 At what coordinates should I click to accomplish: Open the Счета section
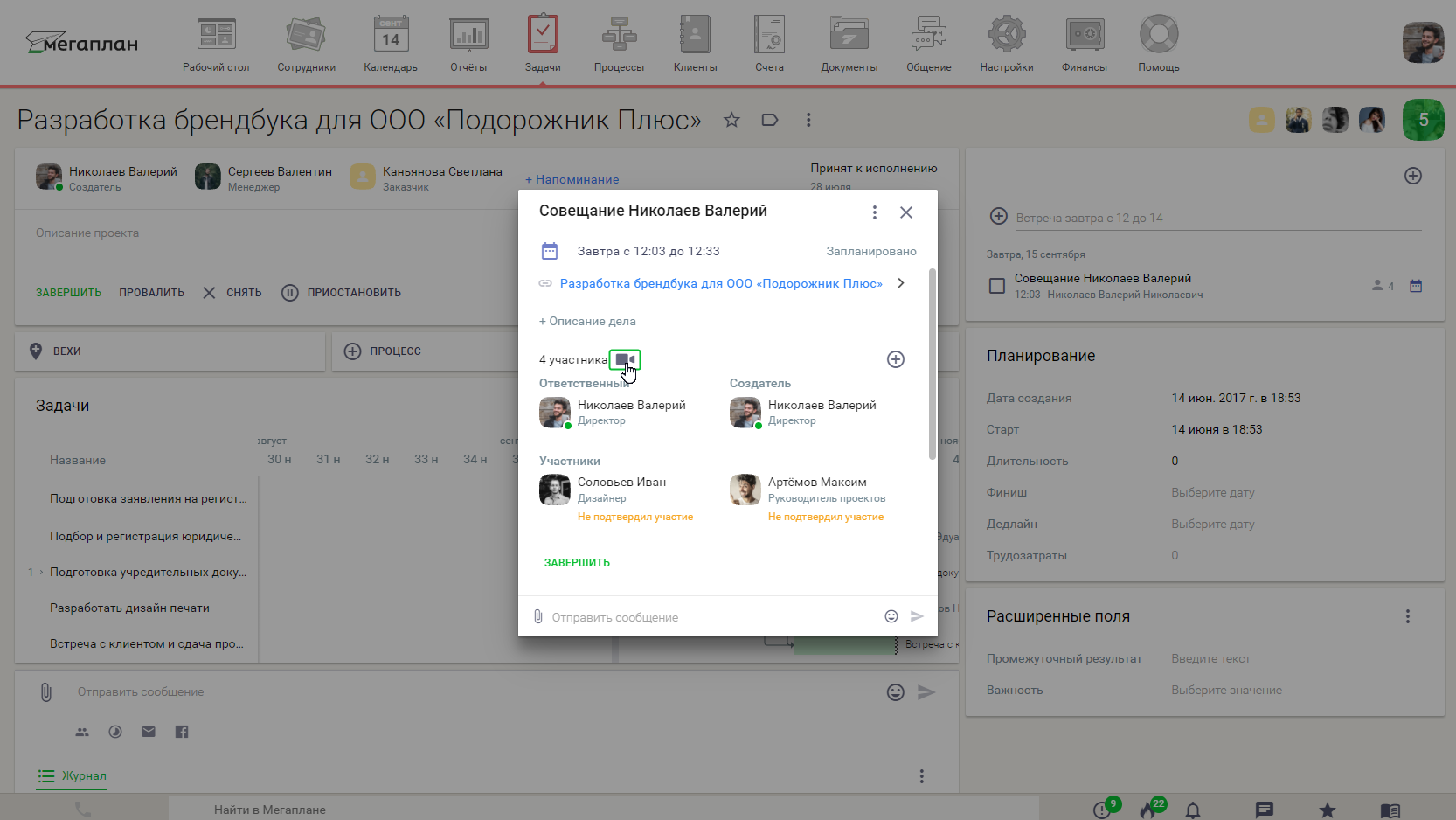tap(769, 44)
